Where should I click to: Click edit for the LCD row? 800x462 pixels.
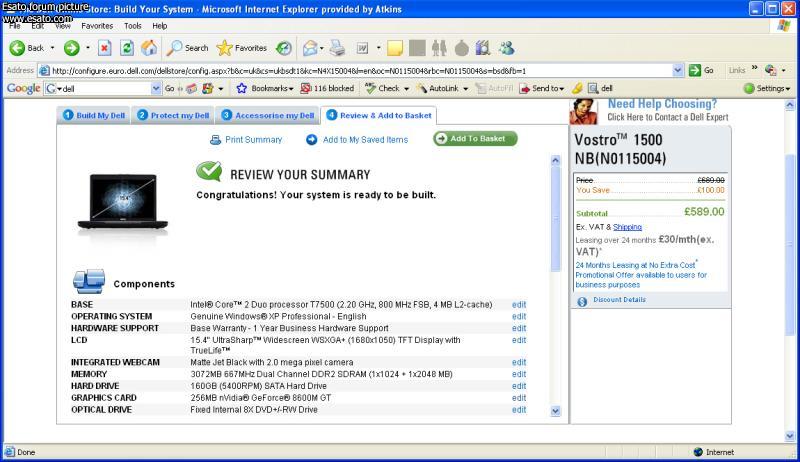coord(519,340)
